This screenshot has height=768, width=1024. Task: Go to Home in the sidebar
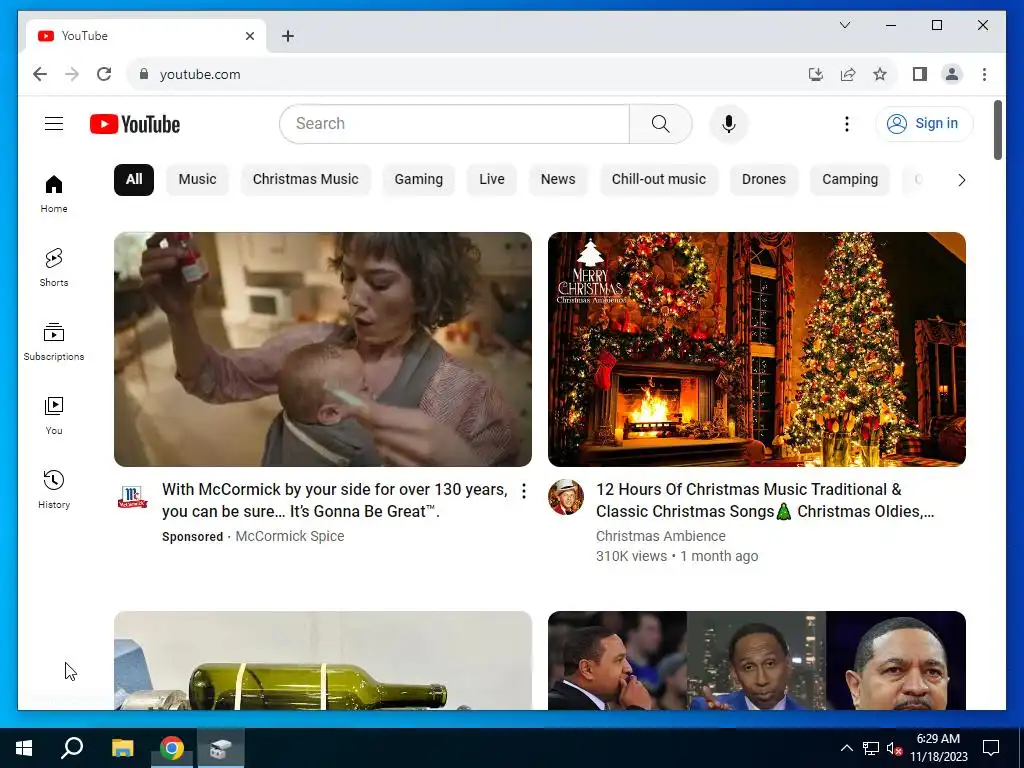54,194
